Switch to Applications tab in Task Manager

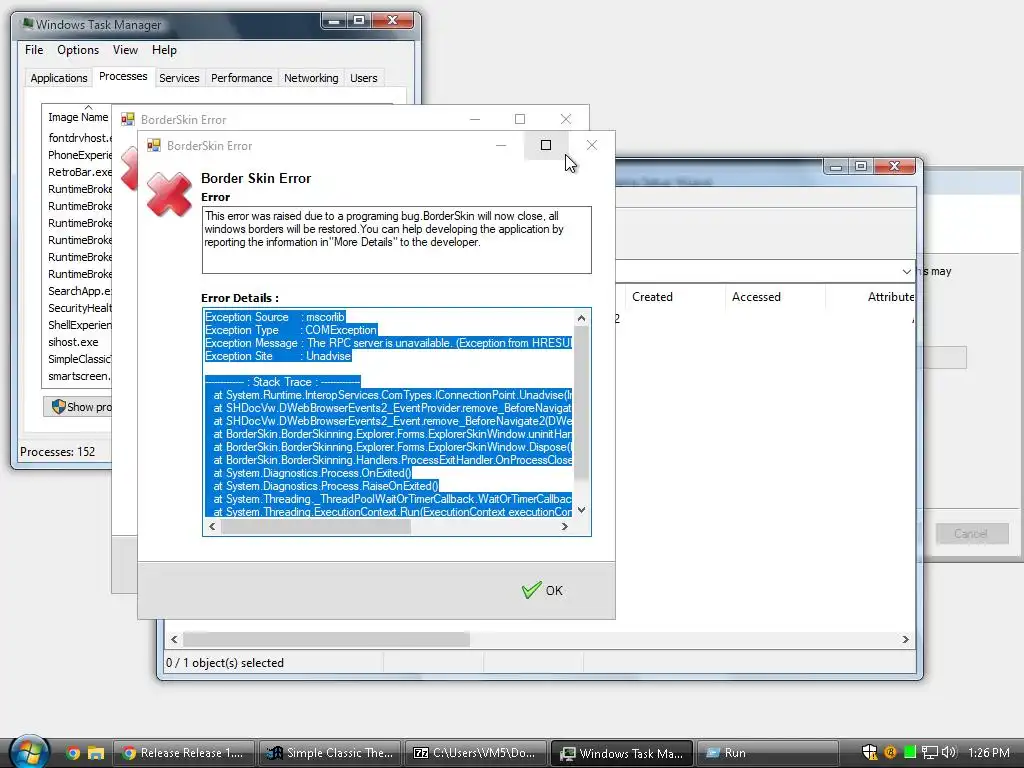point(59,78)
